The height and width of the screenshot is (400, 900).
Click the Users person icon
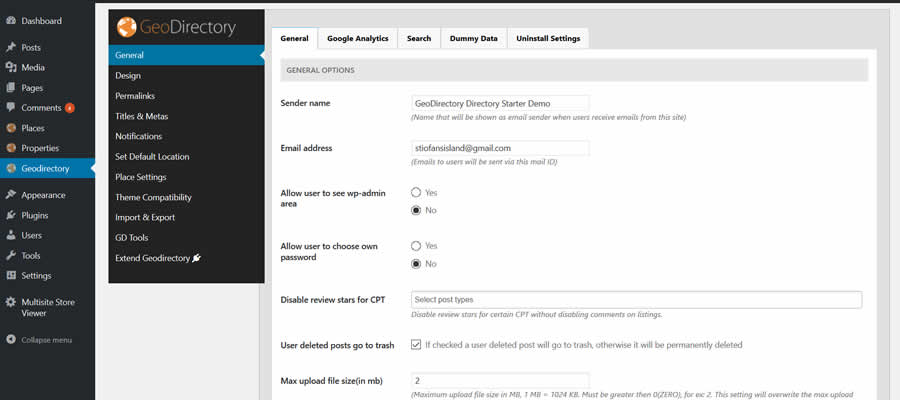10,235
